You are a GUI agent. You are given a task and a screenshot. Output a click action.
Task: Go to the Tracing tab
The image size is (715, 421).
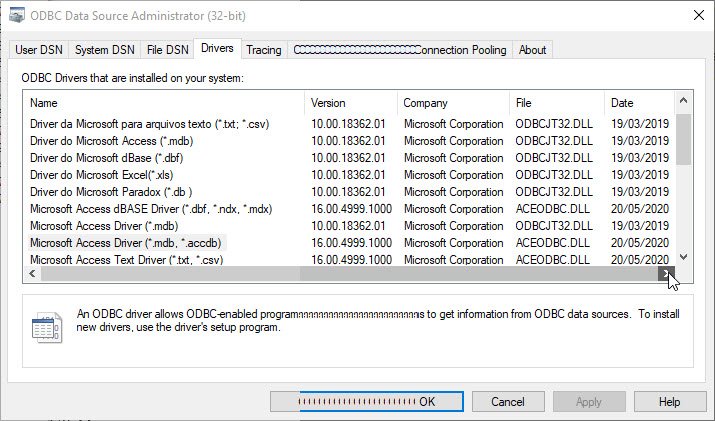(264, 50)
